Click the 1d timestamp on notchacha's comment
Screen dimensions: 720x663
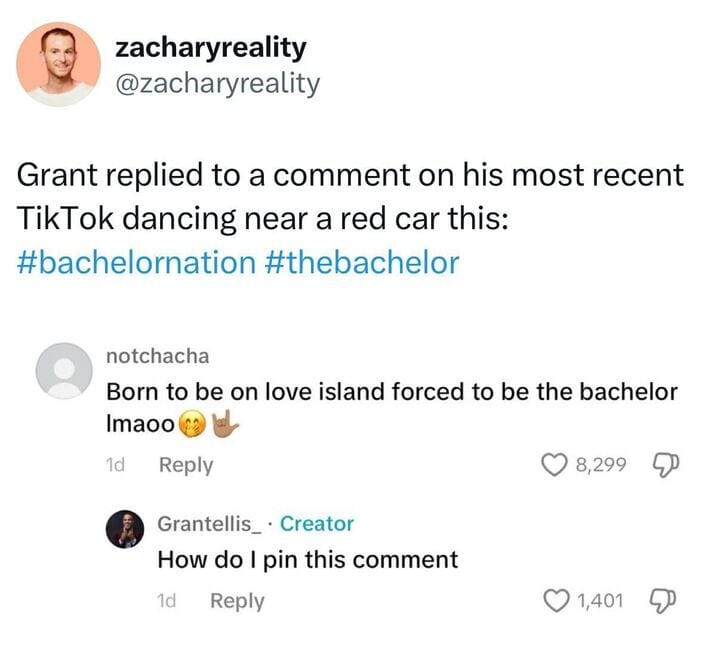pos(115,465)
